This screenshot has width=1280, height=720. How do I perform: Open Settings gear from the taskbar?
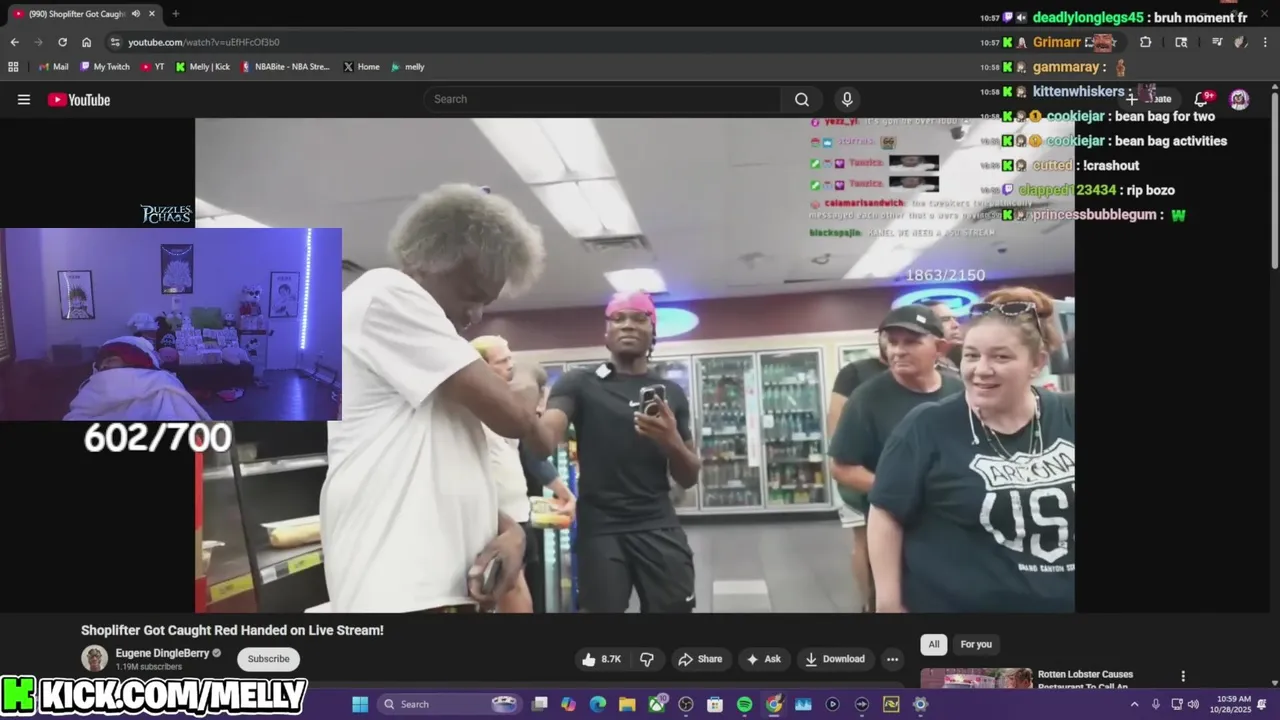920,704
